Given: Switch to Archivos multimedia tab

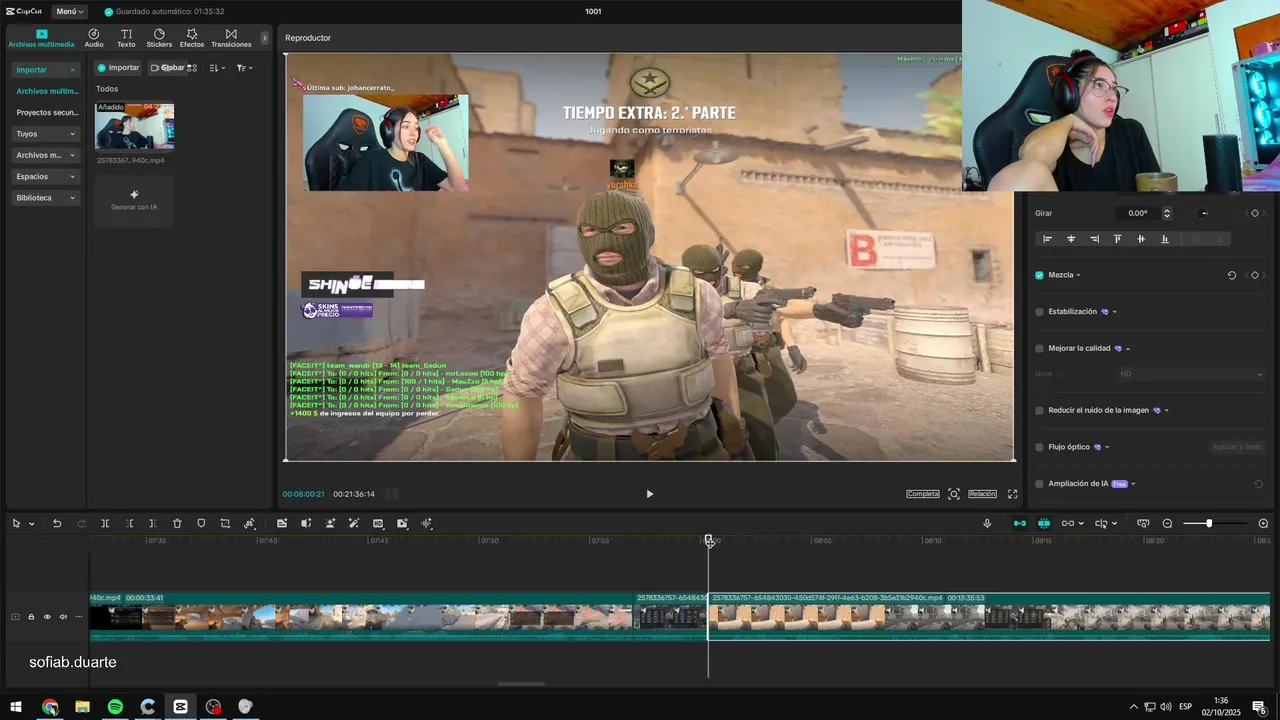Looking at the screenshot, I should (x=41, y=39).
